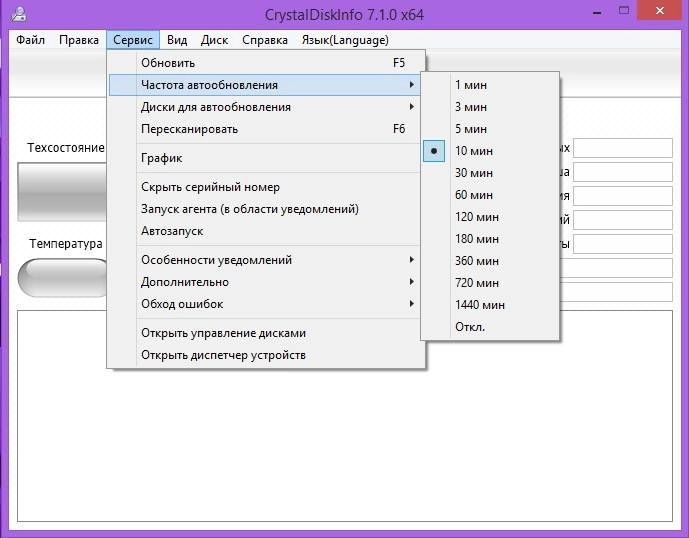Choose Обновить from the Сервис menu

coord(265,63)
